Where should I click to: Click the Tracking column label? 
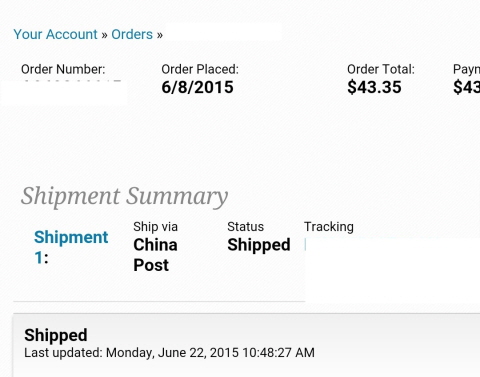point(329,227)
